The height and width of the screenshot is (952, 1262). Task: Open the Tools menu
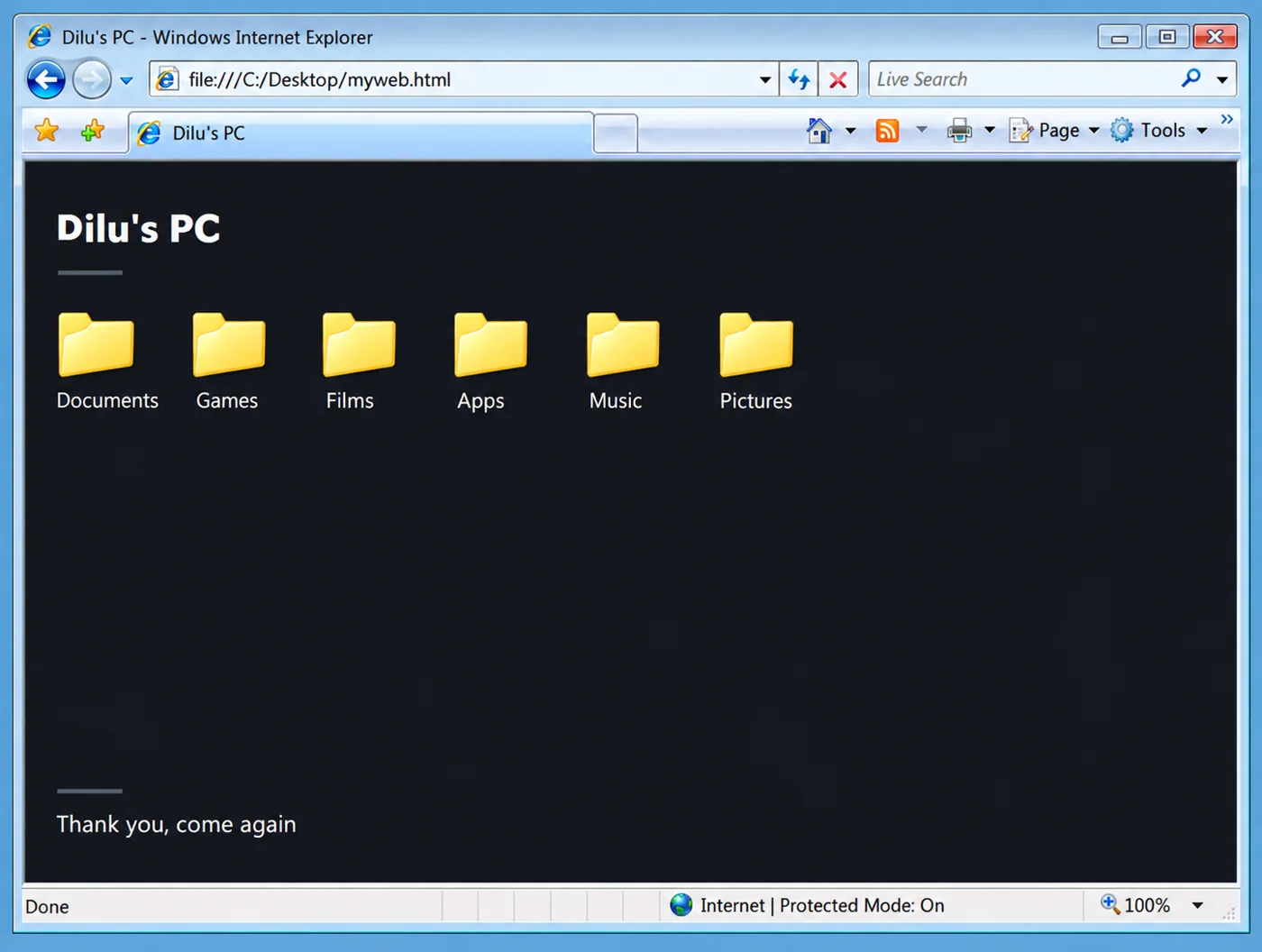(x=1159, y=131)
